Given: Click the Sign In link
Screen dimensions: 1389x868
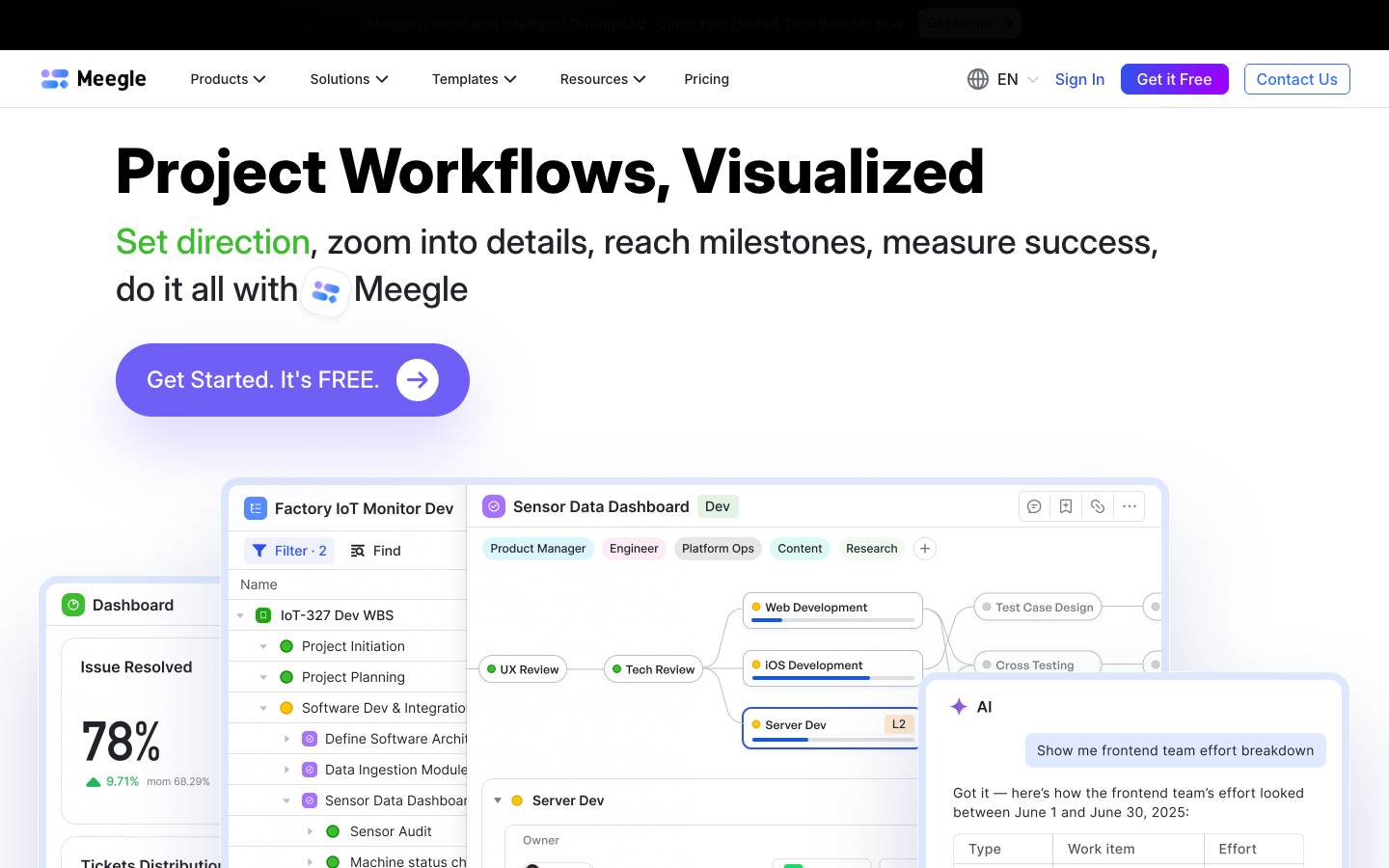Looking at the screenshot, I should click(1079, 79).
